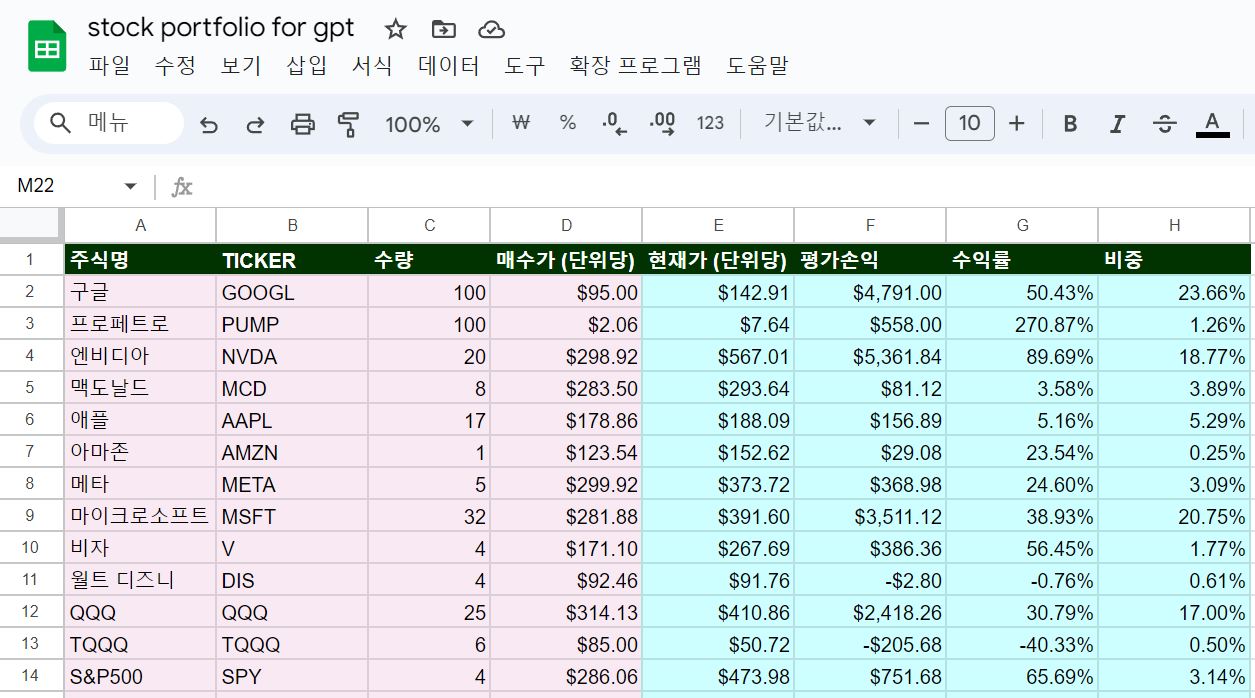Click the document title stock portfolio for gpt

pyautogui.click(x=221, y=27)
